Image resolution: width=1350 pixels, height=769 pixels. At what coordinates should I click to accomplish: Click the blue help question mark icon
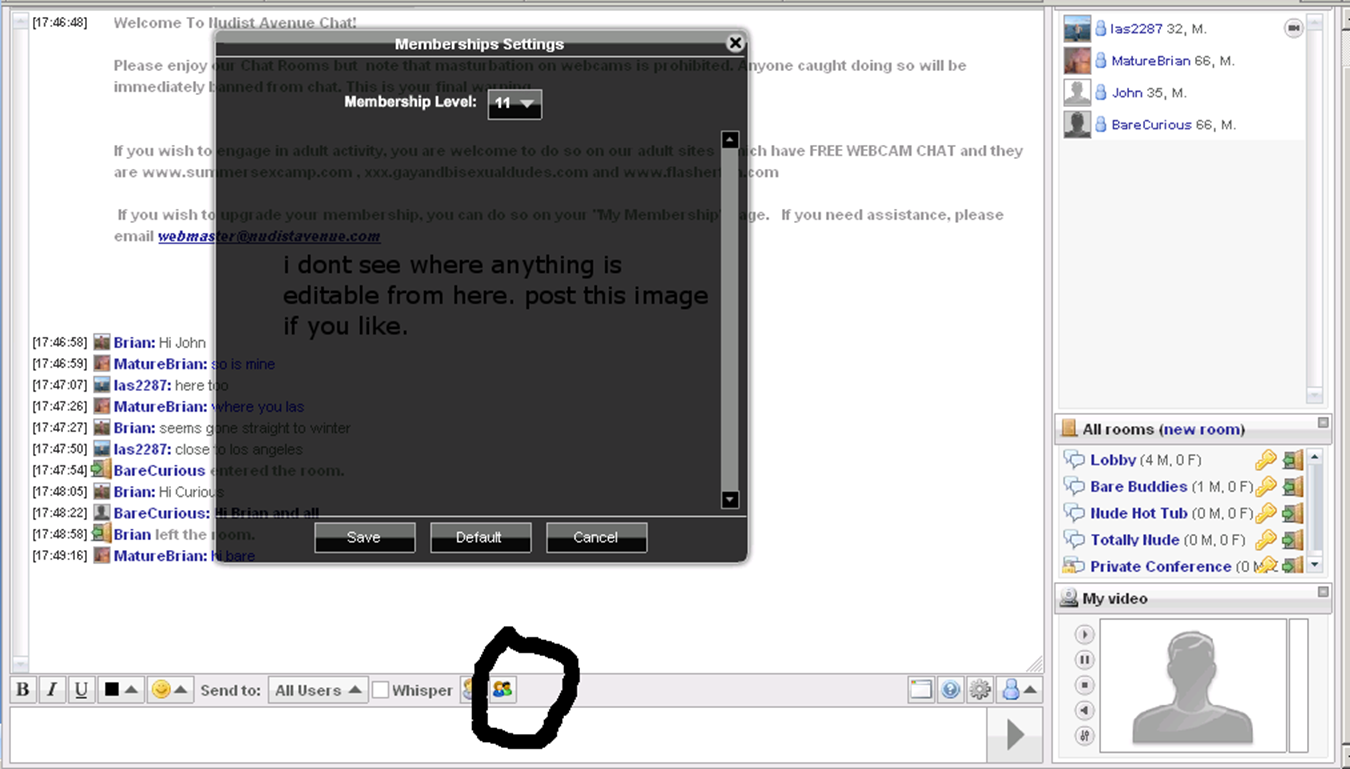click(950, 690)
